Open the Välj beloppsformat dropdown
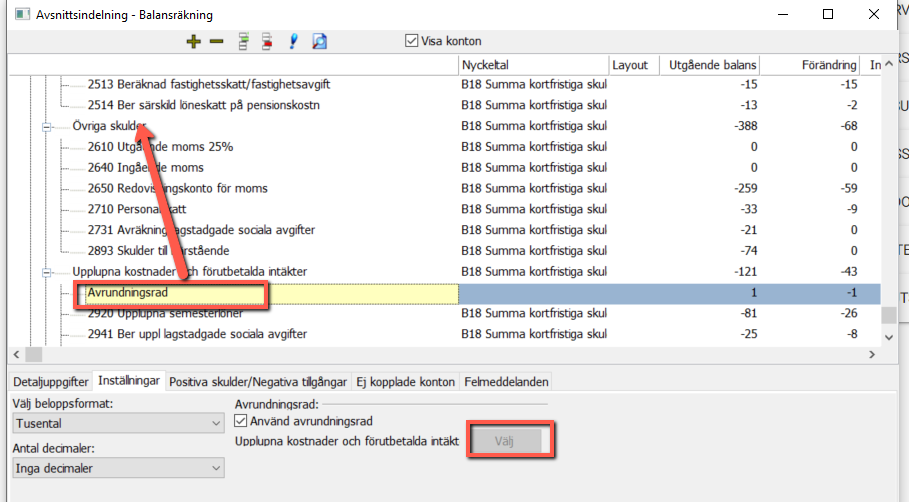Image resolution: width=909 pixels, height=502 pixels. [x=118, y=423]
